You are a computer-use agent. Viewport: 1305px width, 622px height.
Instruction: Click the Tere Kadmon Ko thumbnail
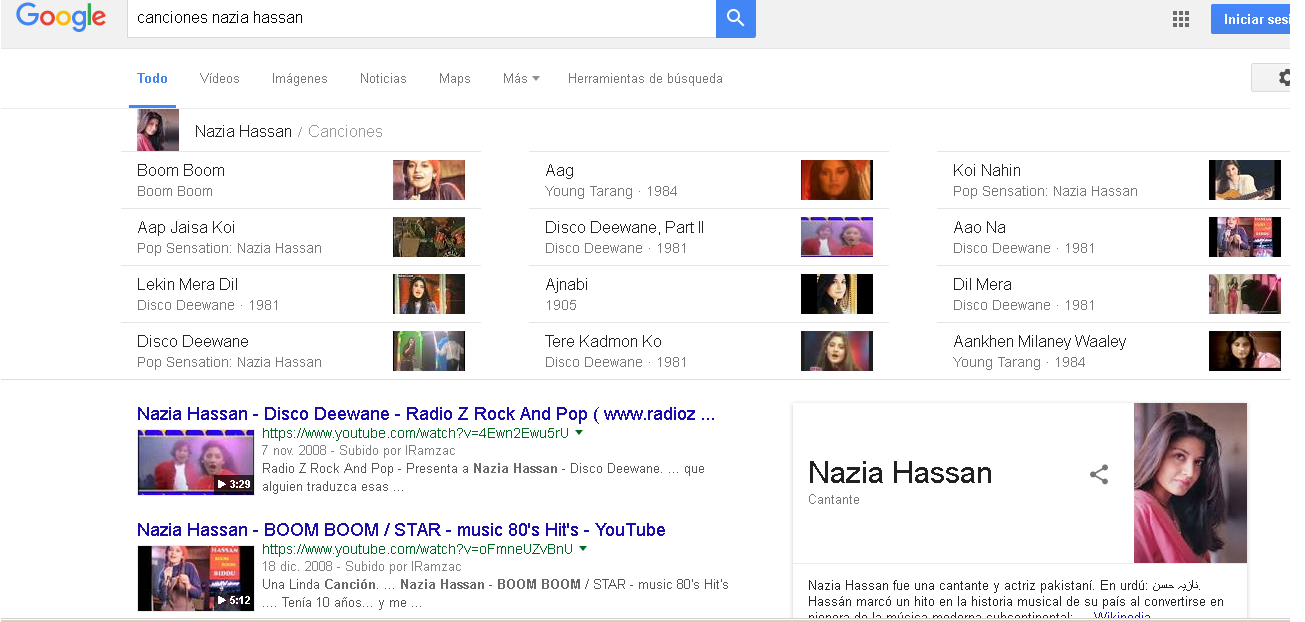pos(837,351)
